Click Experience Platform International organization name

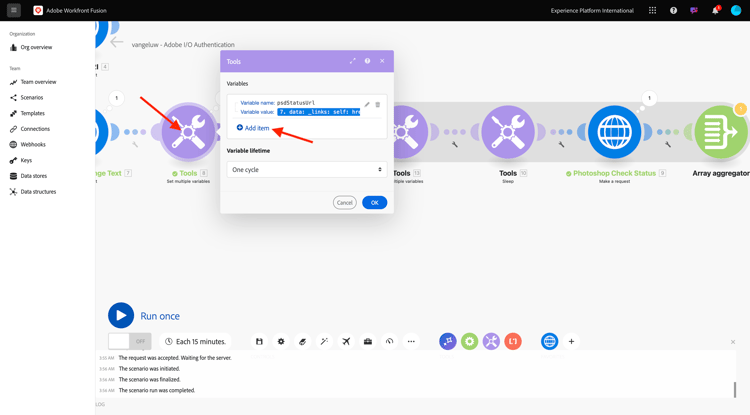[x=592, y=11]
